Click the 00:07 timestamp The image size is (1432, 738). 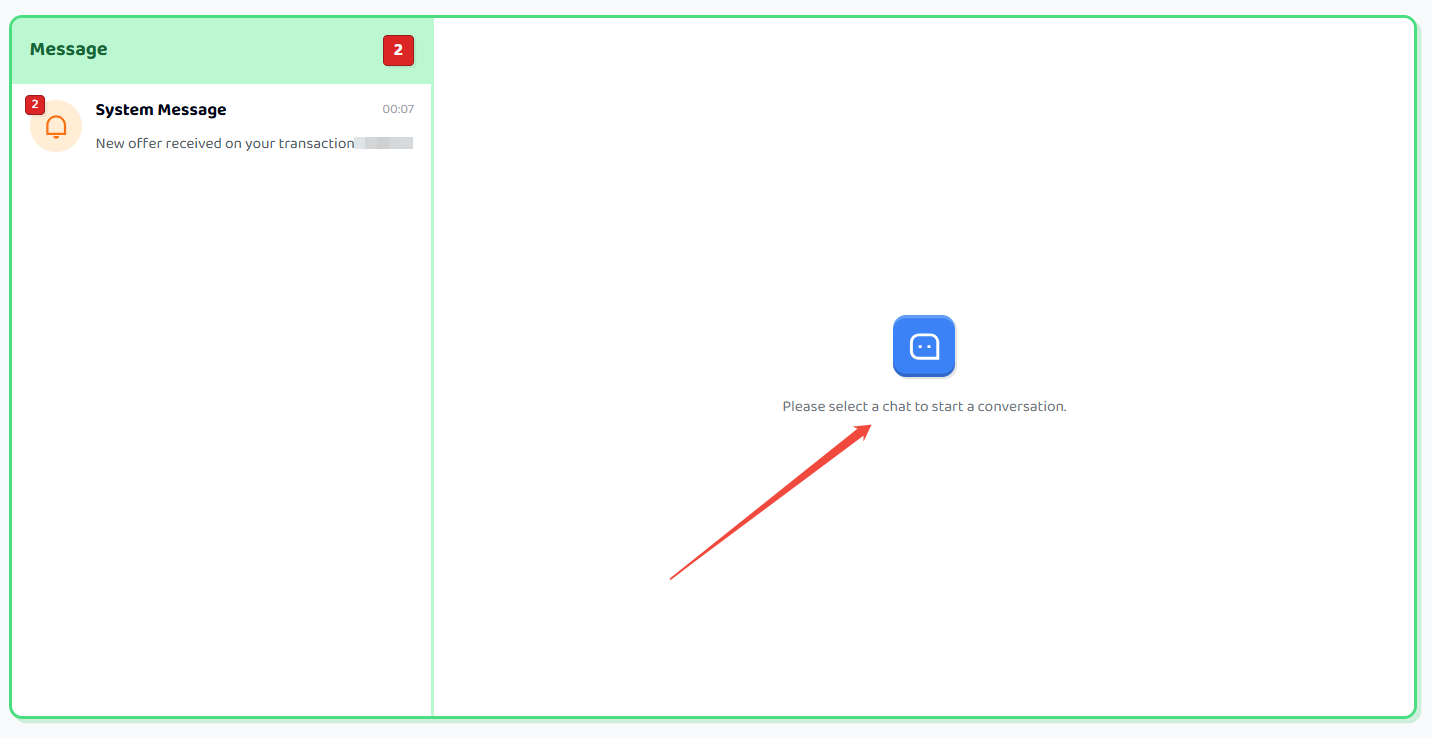pyautogui.click(x=398, y=109)
